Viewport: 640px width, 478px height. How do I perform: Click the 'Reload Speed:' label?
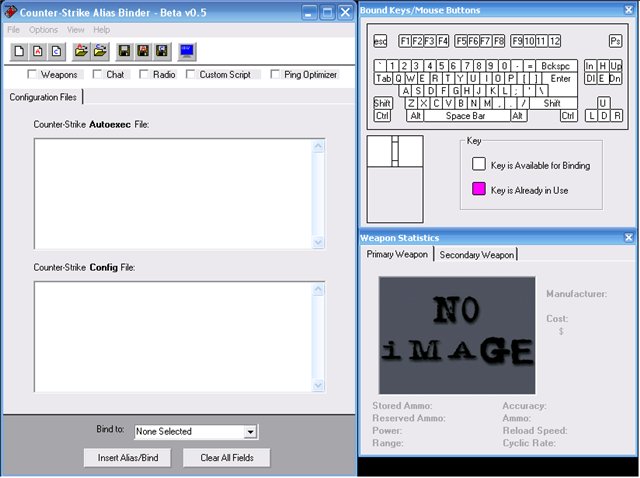pyautogui.click(x=535, y=431)
